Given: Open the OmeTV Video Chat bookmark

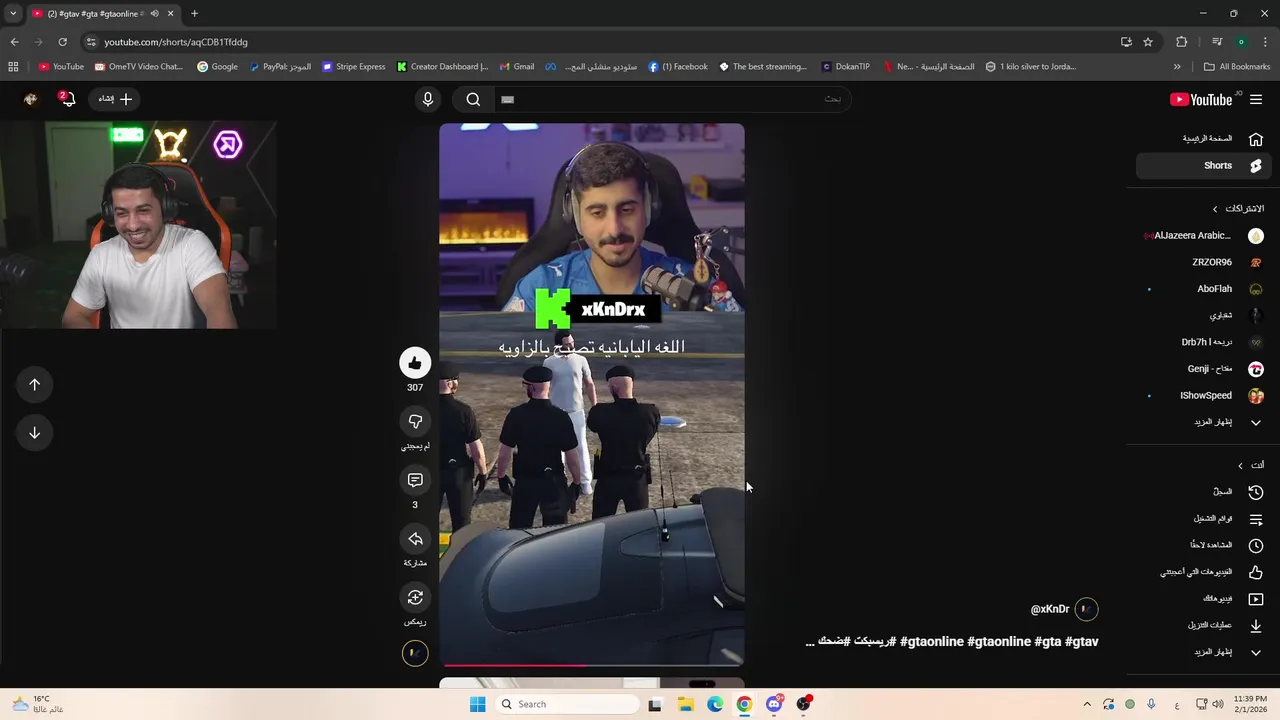Looking at the screenshot, I should (x=139, y=67).
